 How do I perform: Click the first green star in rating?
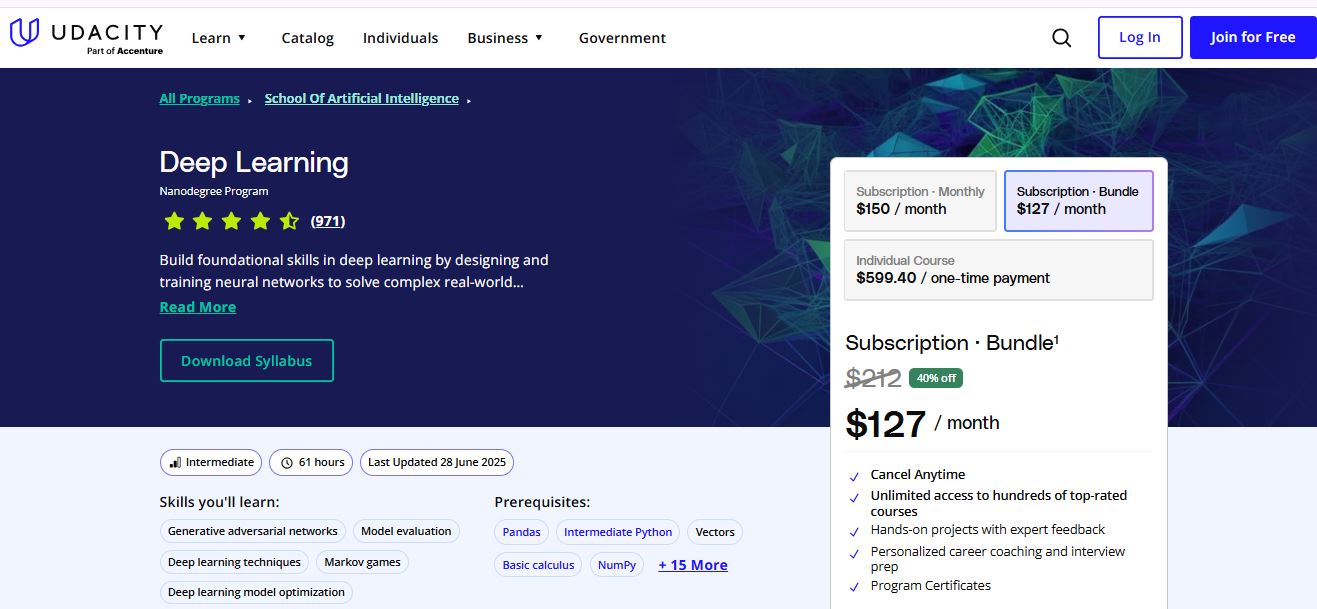(x=173, y=220)
